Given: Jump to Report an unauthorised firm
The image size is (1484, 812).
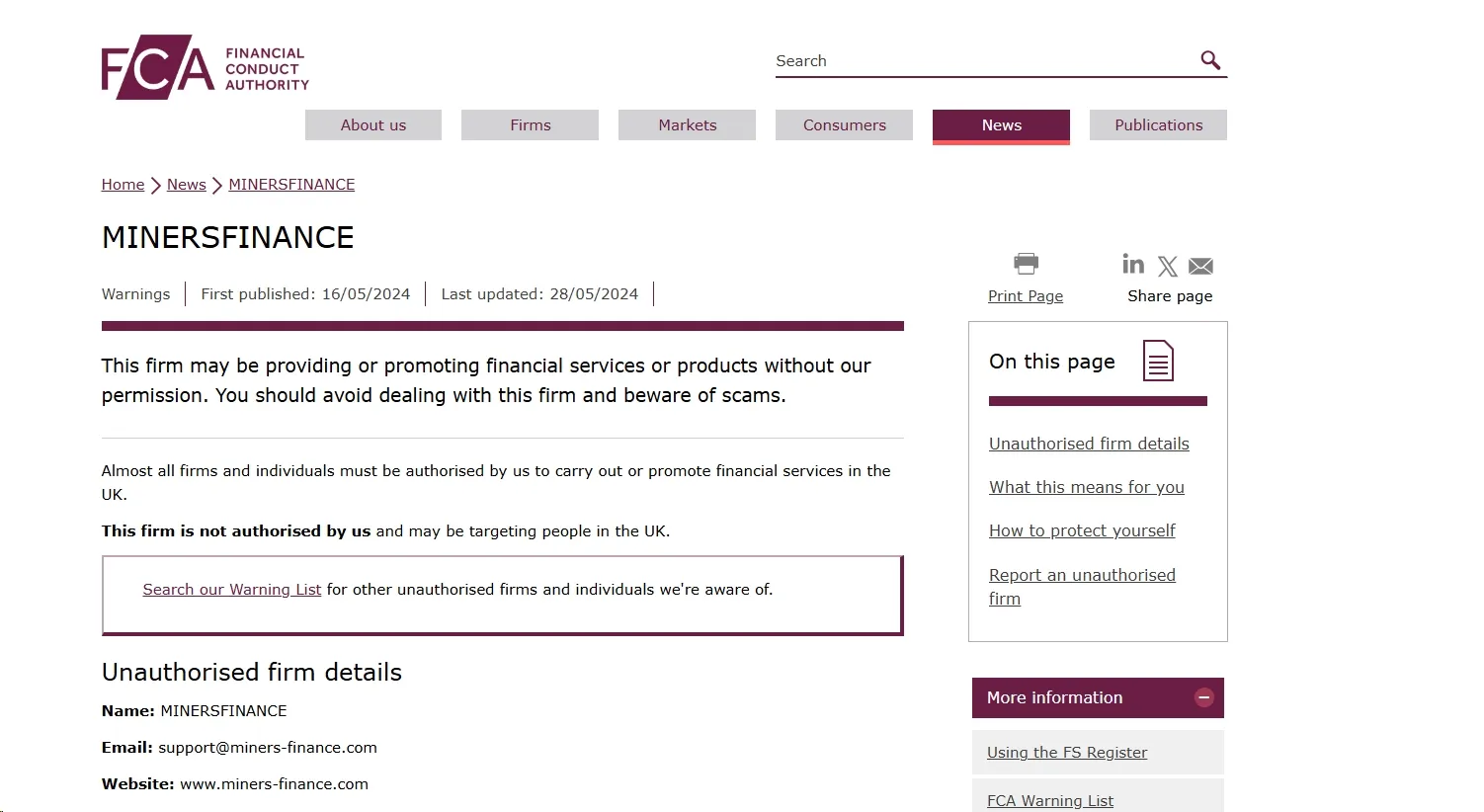Looking at the screenshot, I should [1082, 587].
